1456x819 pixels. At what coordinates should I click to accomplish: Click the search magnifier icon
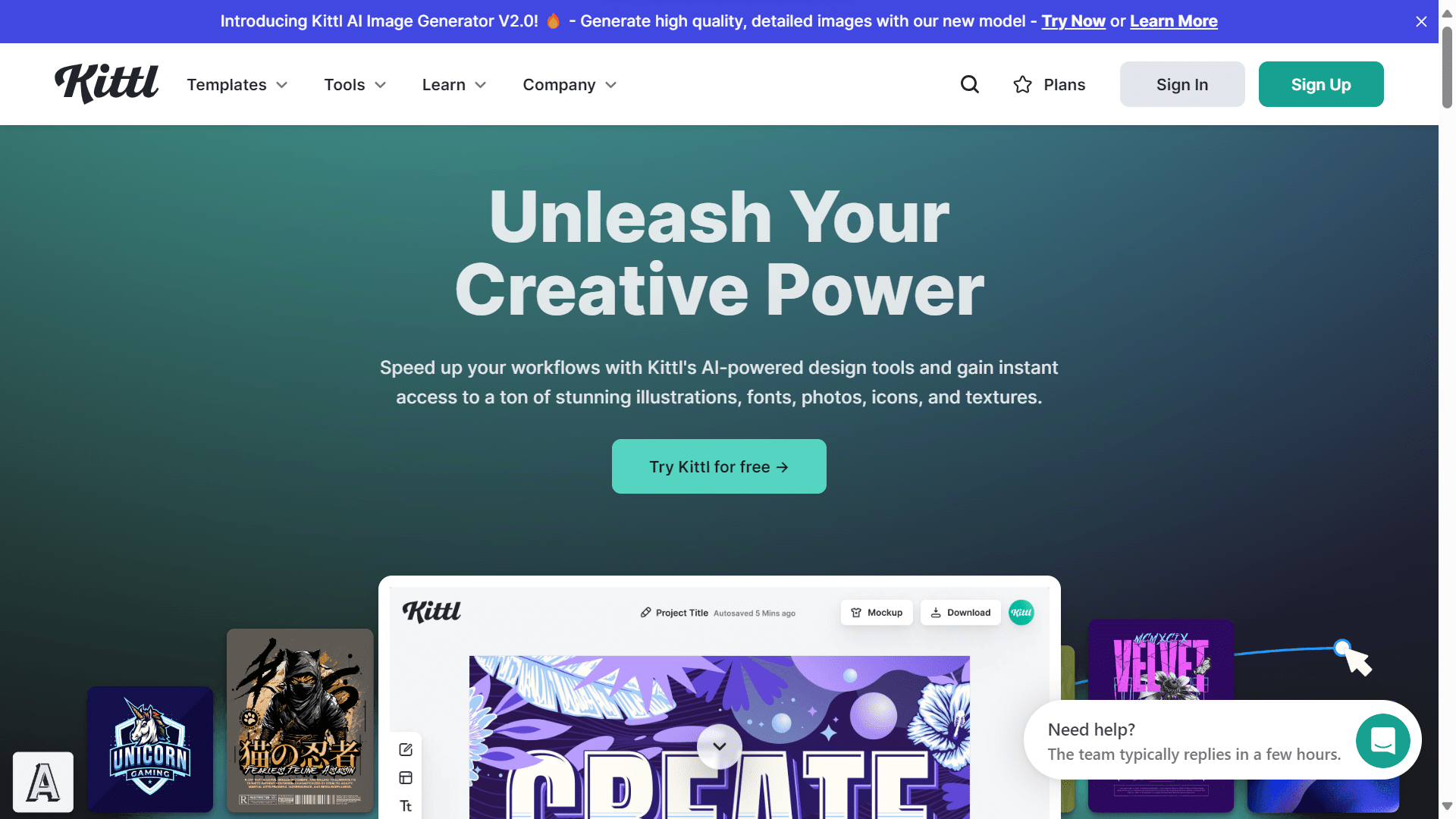pyautogui.click(x=970, y=84)
